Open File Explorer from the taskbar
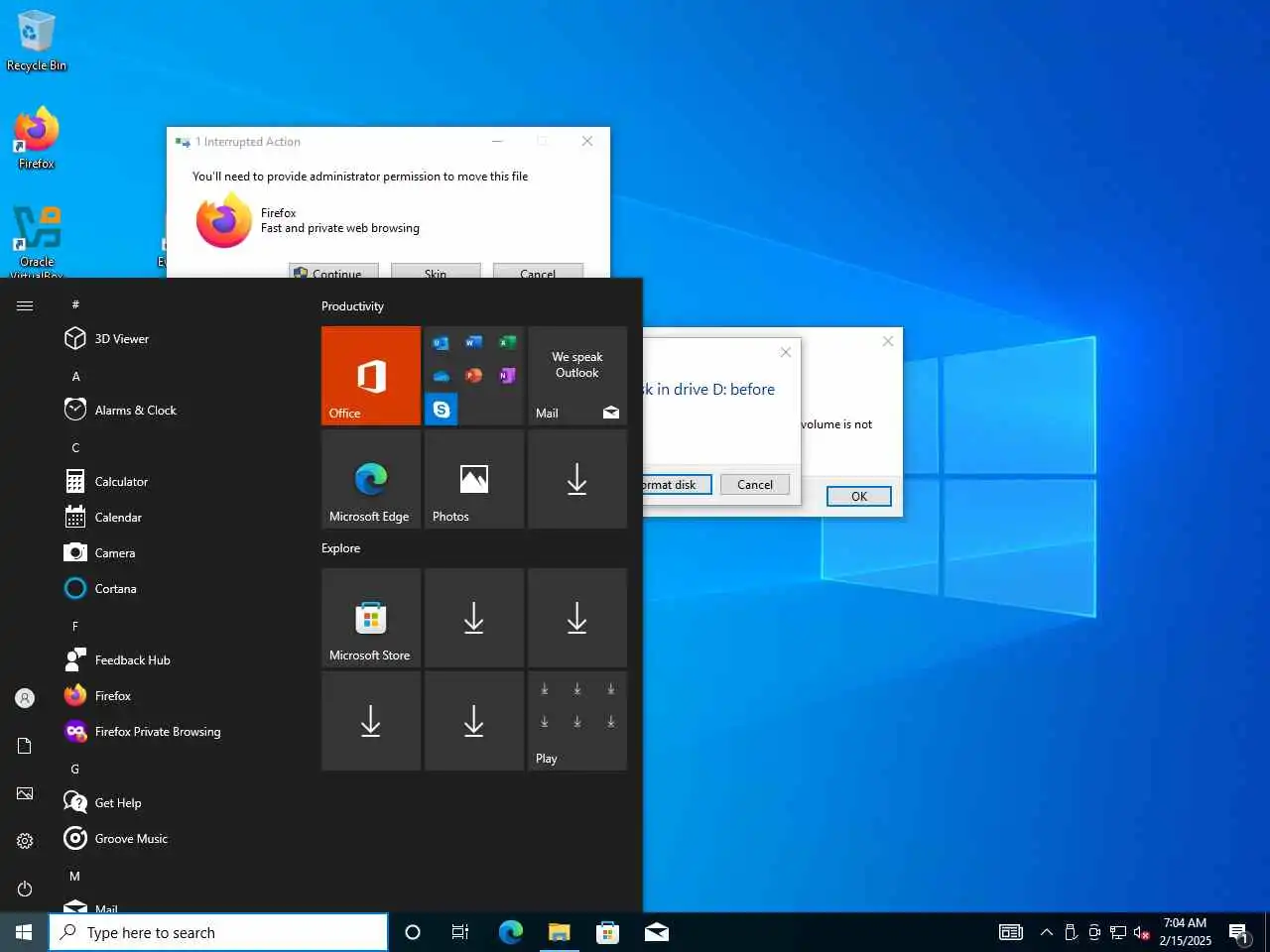Screen dimensions: 1270x952 (559, 932)
